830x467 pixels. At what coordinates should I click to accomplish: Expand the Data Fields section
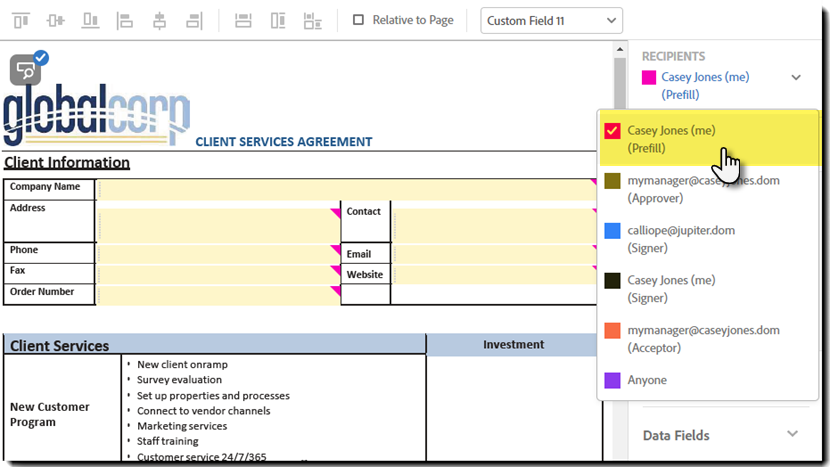tap(793, 434)
